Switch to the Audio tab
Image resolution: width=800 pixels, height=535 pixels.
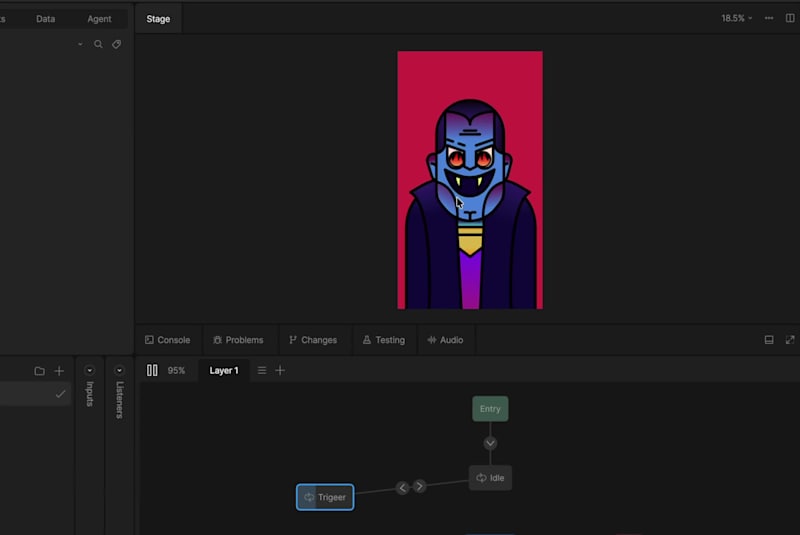(x=445, y=340)
